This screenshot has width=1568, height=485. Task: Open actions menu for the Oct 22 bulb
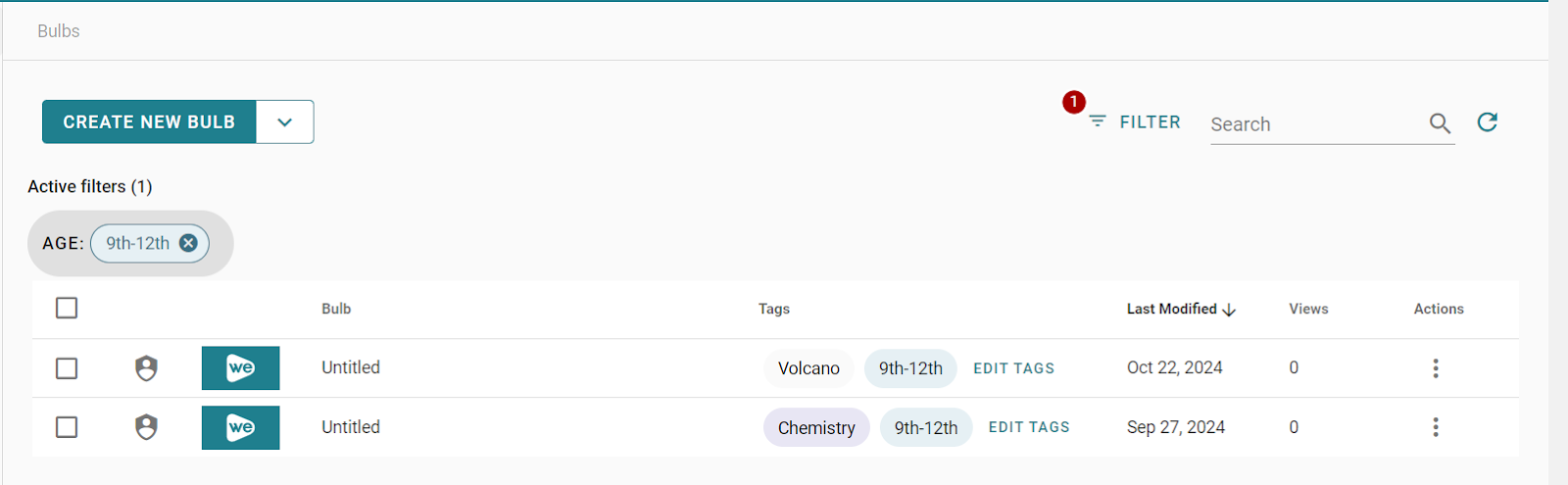click(x=1436, y=368)
